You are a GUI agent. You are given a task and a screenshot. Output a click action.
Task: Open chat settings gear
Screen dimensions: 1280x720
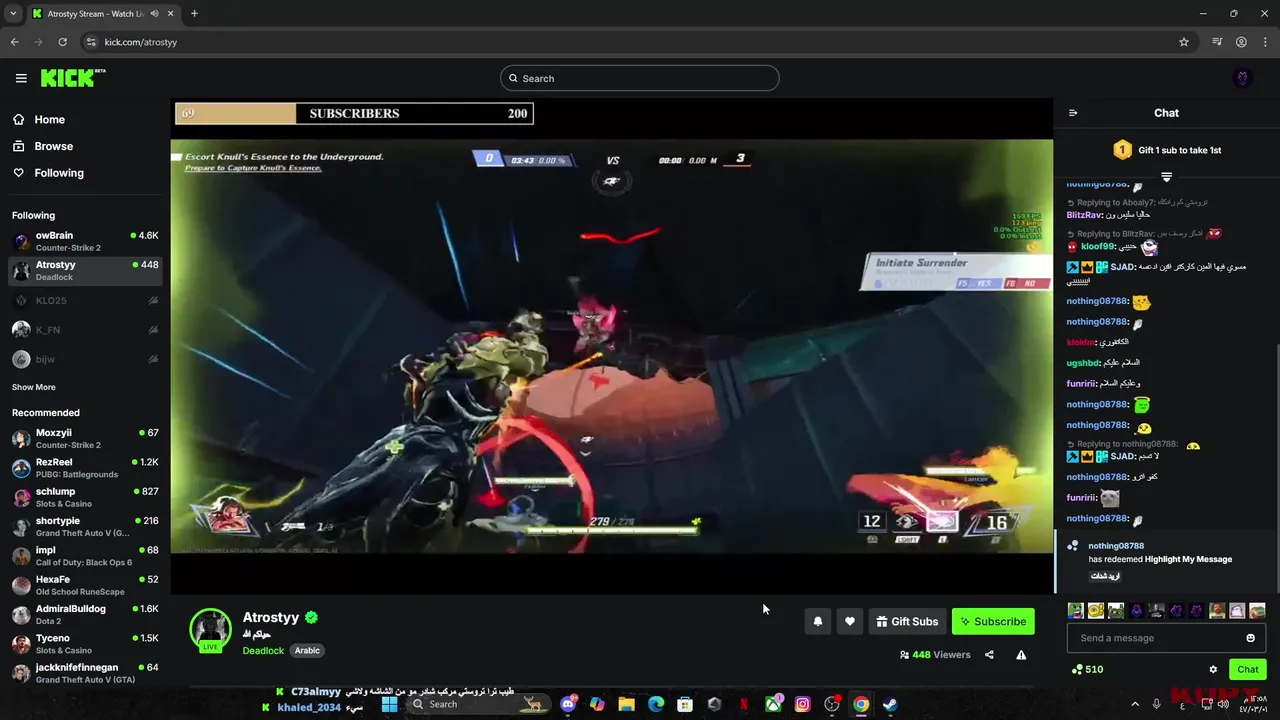coord(1213,669)
